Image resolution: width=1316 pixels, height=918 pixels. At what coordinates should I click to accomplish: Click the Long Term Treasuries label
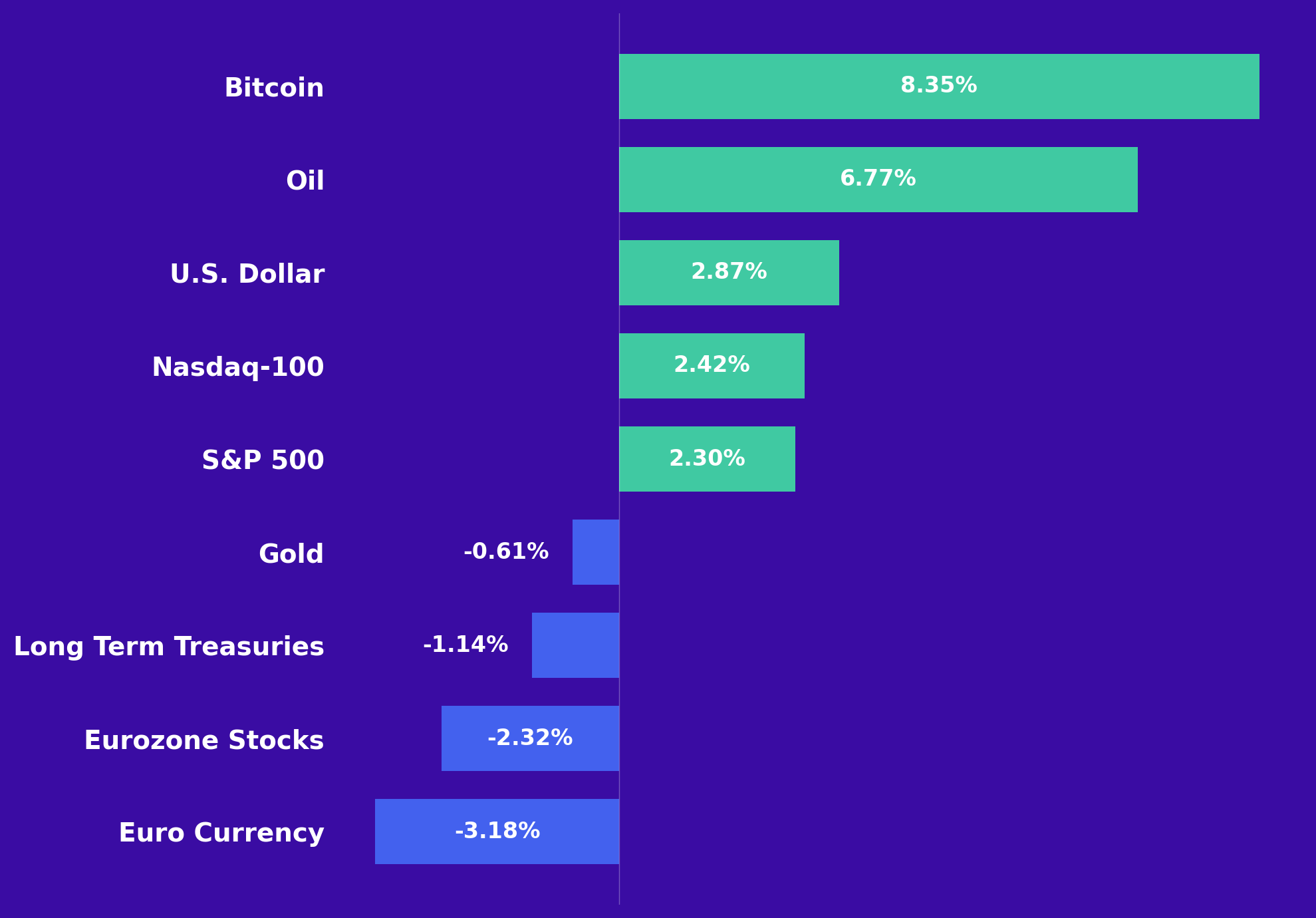(169, 647)
